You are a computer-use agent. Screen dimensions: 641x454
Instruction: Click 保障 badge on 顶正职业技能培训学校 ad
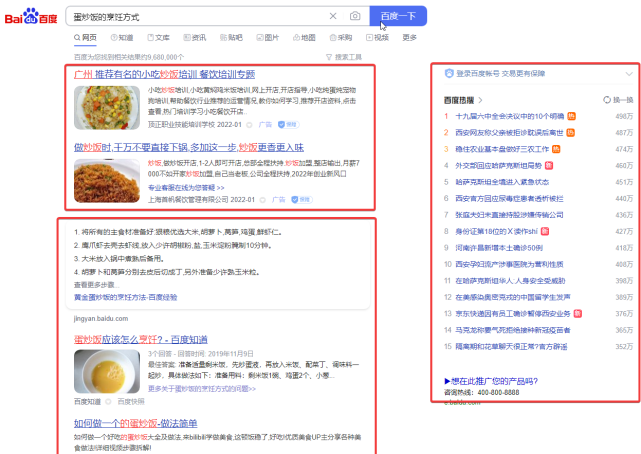pyautogui.click(x=289, y=125)
